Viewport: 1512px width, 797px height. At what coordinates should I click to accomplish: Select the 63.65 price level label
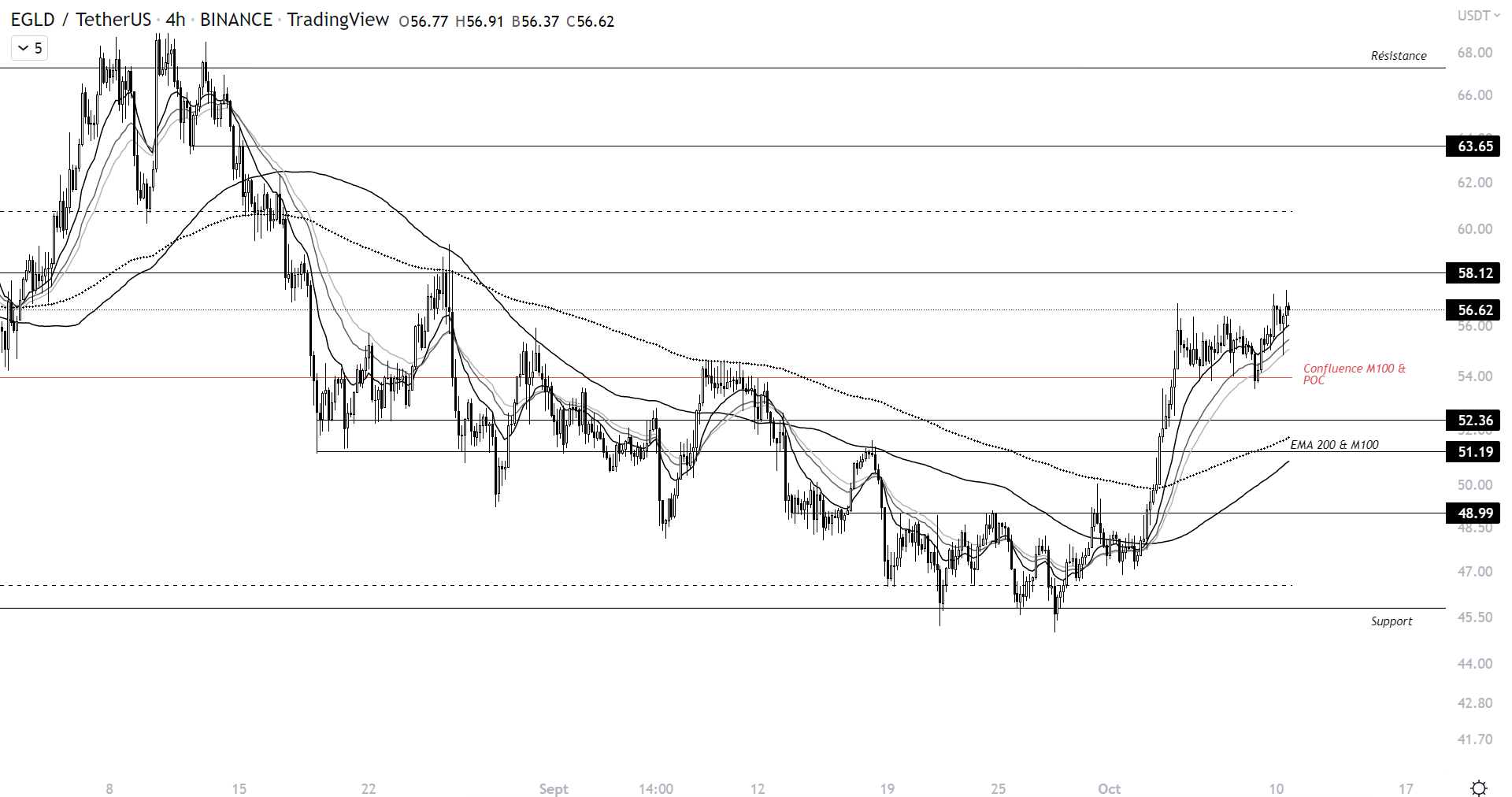coord(1473,146)
